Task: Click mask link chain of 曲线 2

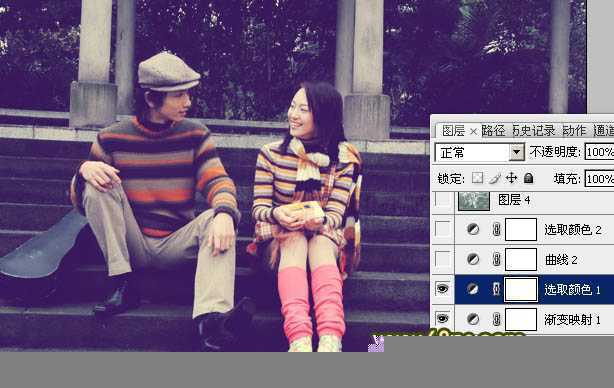Action: 497,259
